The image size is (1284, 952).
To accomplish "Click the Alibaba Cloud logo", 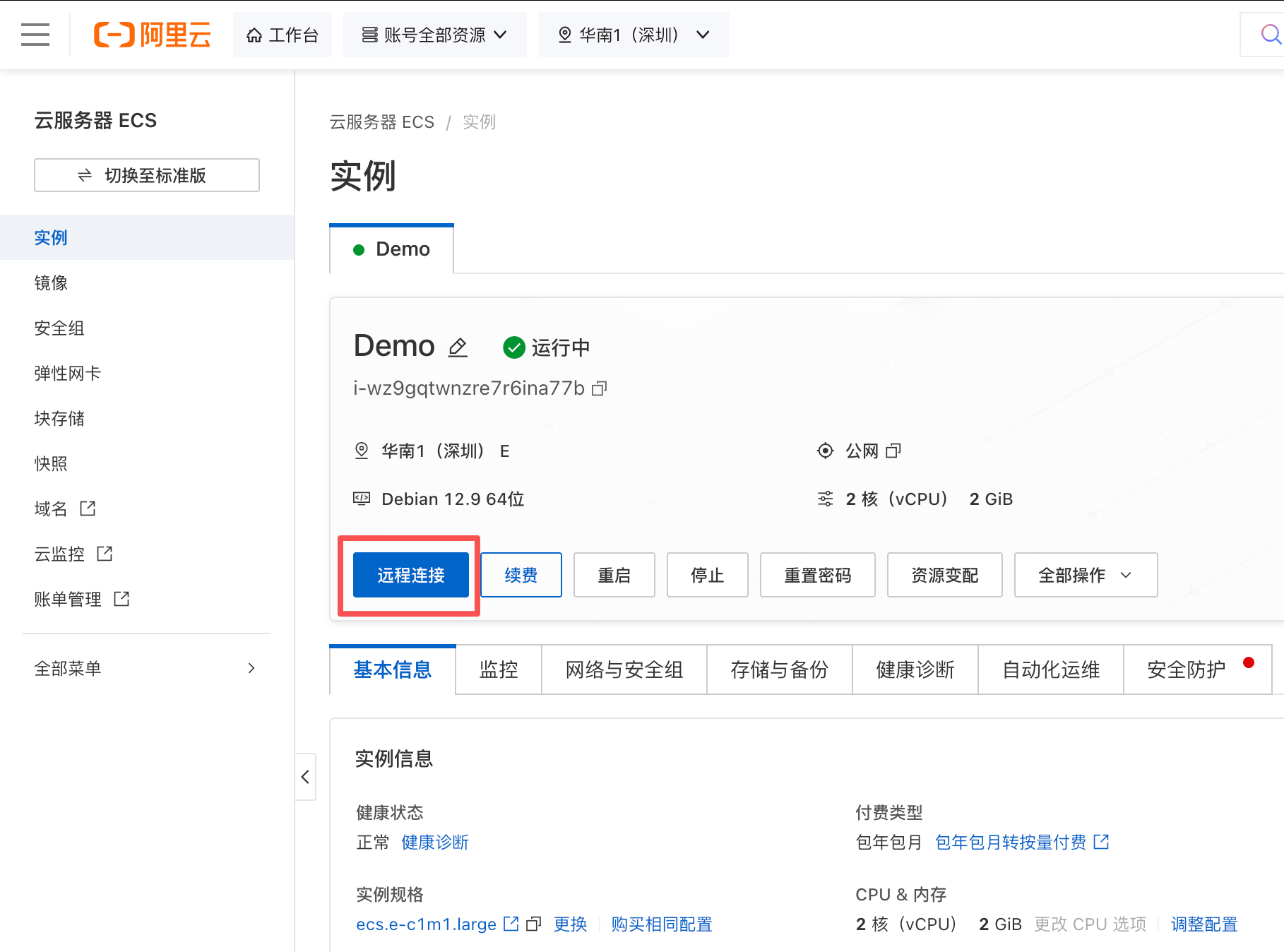I will (153, 35).
